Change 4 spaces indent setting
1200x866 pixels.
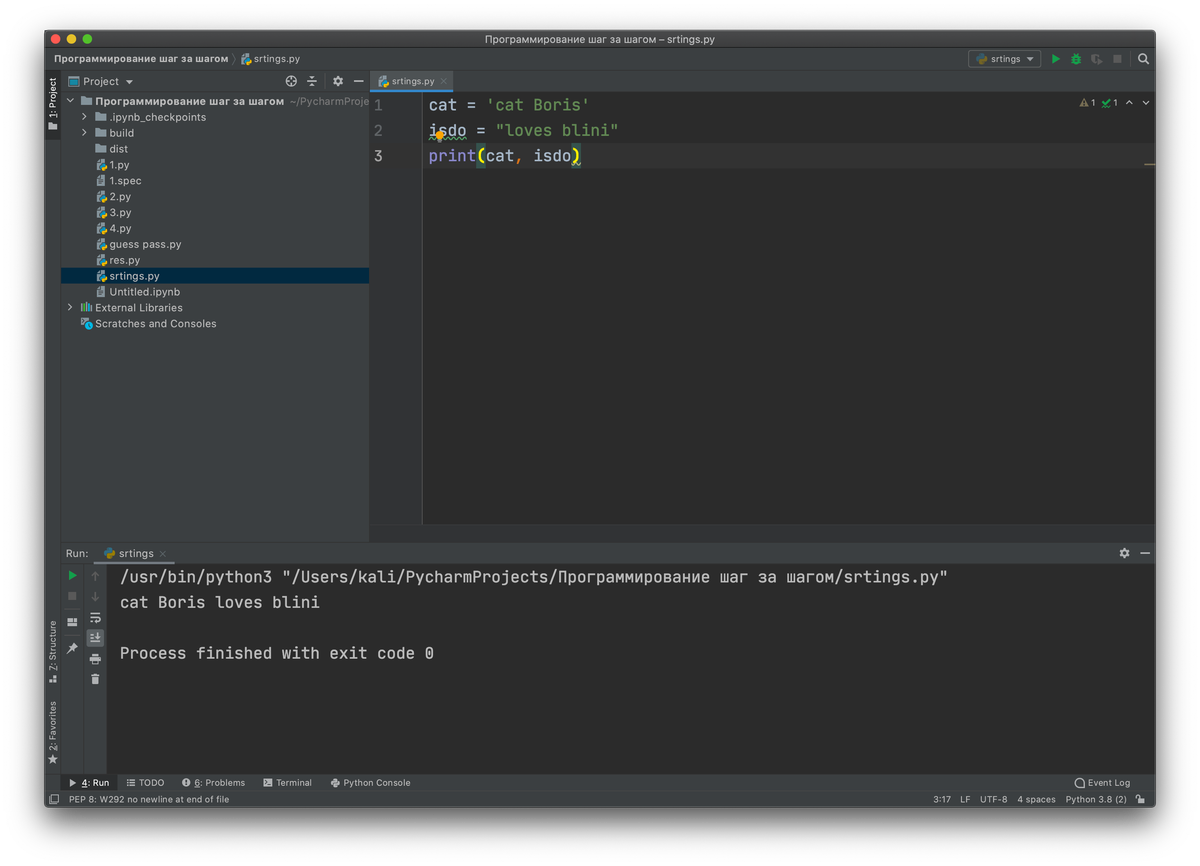1036,799
